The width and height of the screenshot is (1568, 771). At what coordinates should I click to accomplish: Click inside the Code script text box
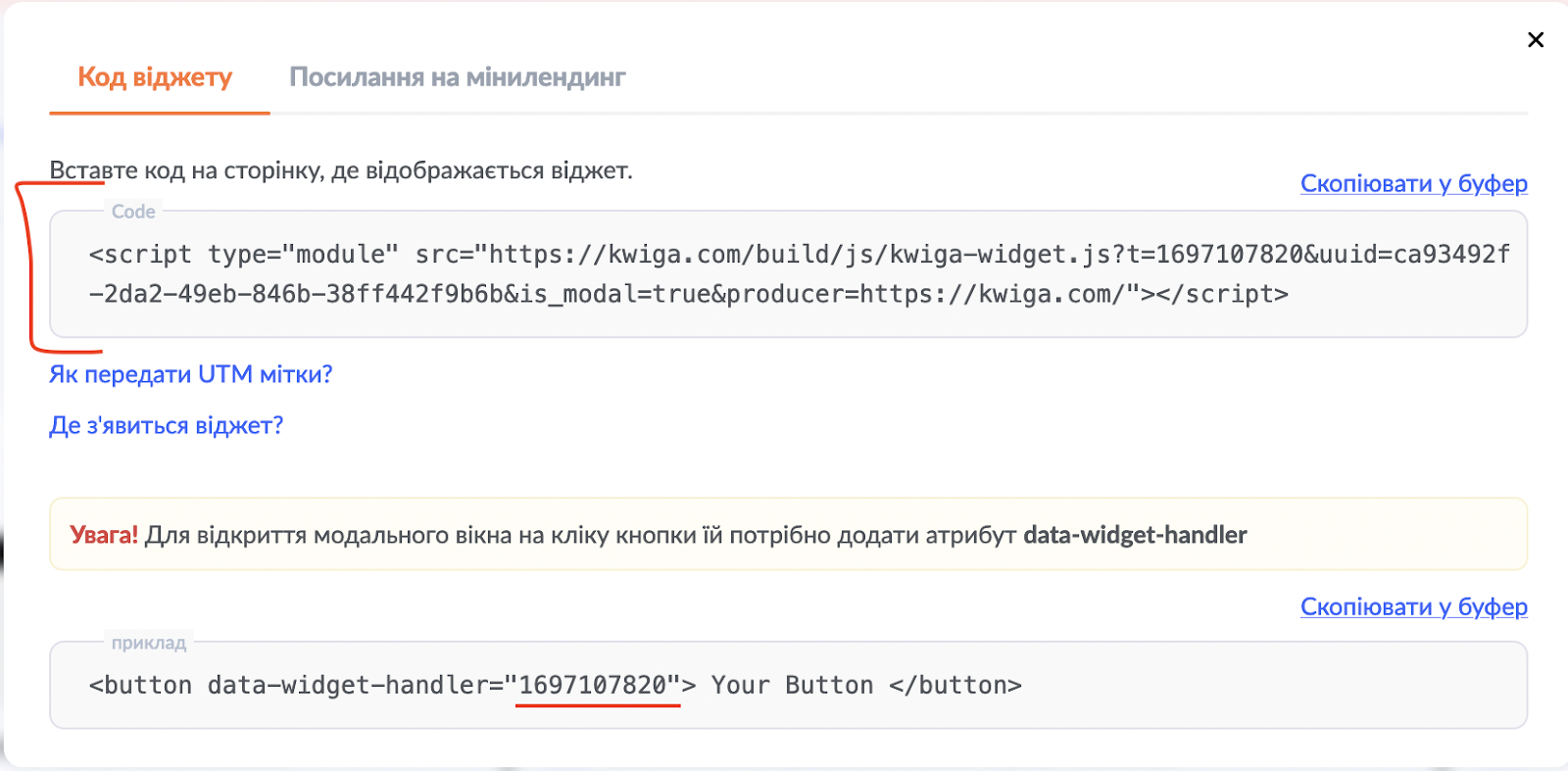(788, 274)
